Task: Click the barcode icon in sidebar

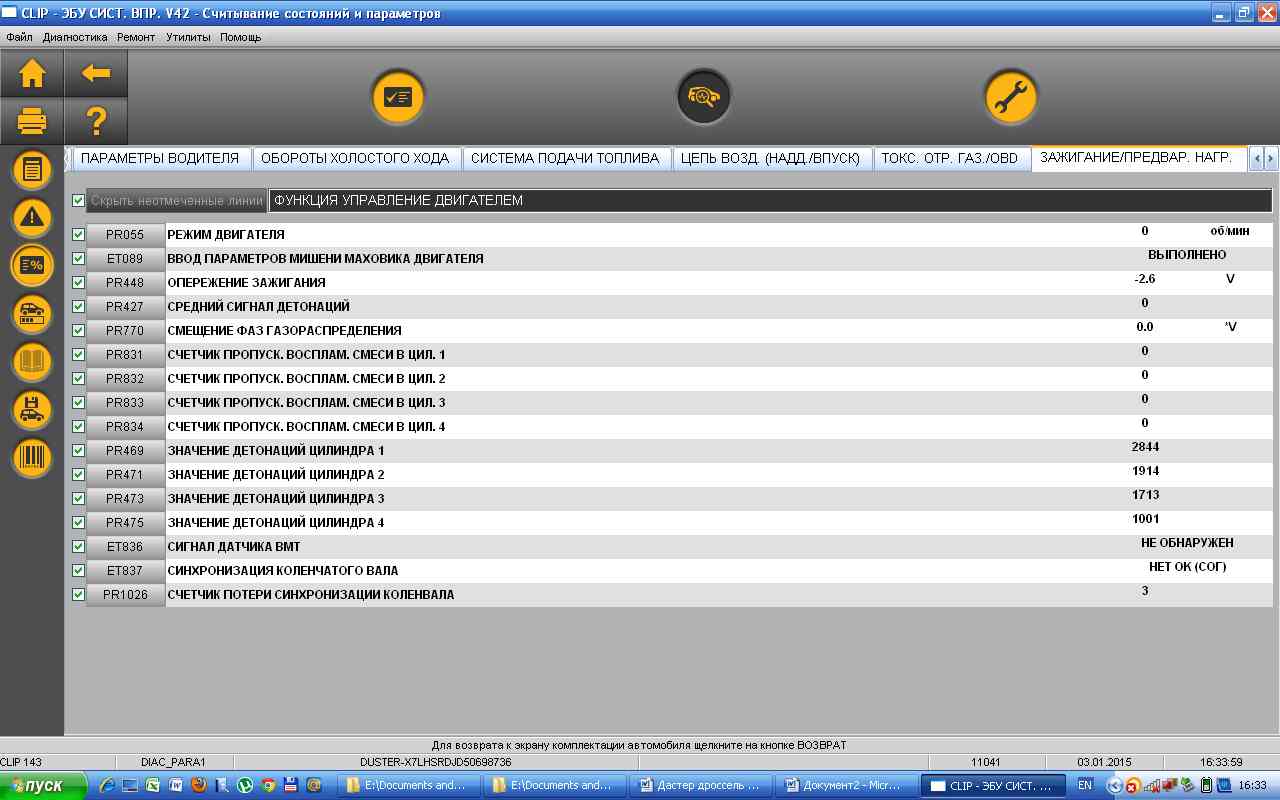Action: pyautogui.click(x=32, y=458)
